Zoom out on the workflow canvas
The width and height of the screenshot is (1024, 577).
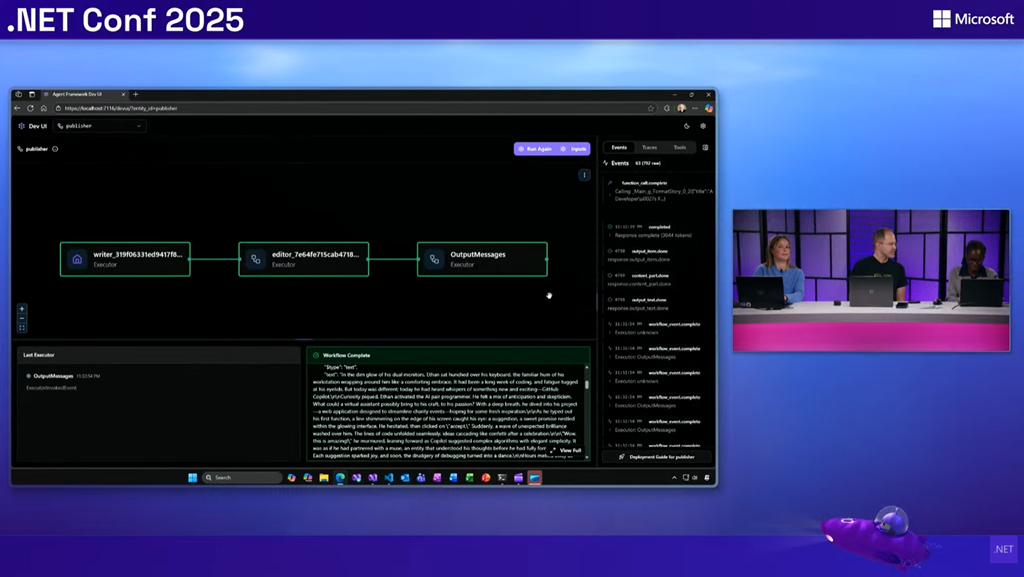pos(22,318)
